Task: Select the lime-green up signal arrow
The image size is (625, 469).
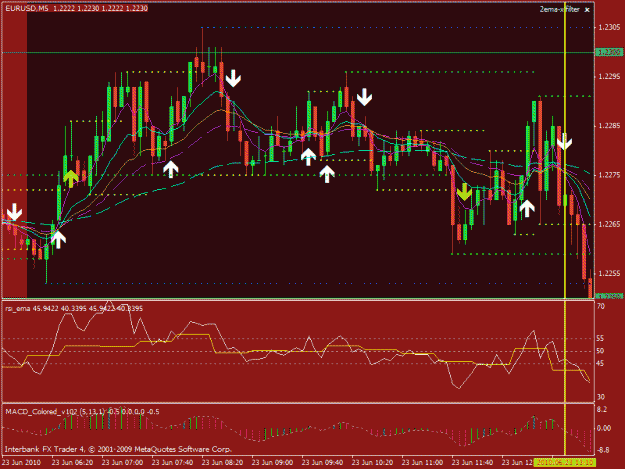Action: coord(71,179)
